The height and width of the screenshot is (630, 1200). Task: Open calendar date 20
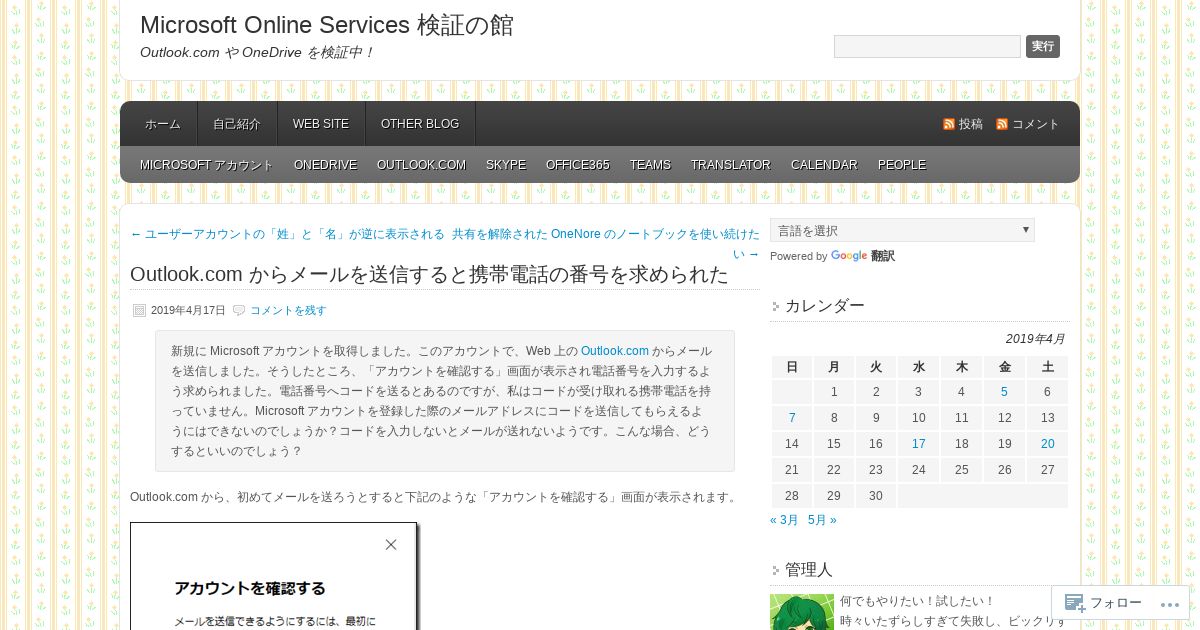point(1047,444)
